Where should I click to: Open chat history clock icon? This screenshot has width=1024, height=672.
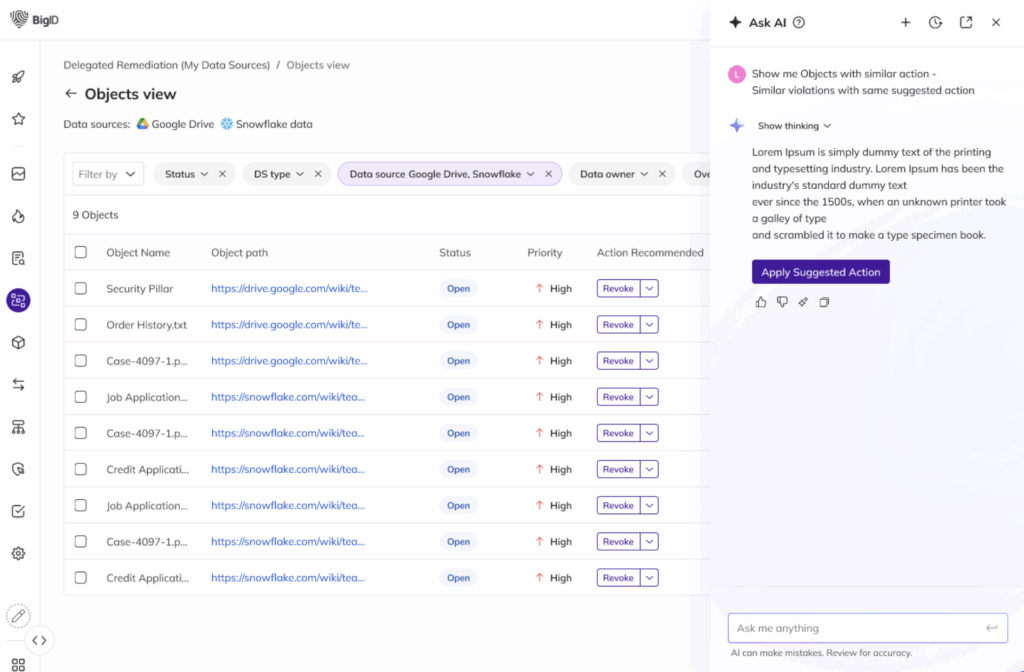pos(935,22)
